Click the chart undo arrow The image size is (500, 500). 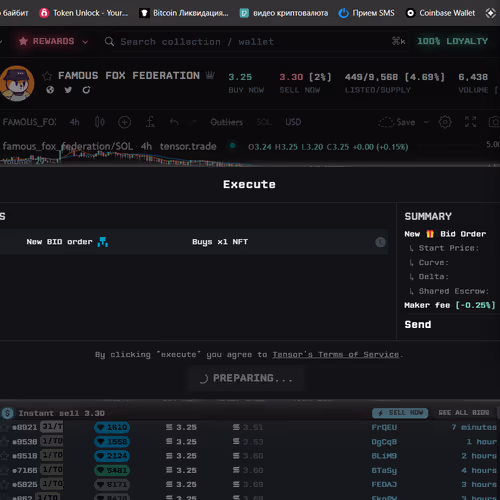click(174, 122)
